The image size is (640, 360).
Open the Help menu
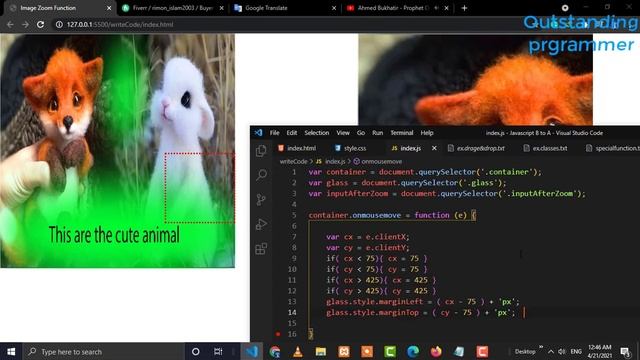coord(427,133)
